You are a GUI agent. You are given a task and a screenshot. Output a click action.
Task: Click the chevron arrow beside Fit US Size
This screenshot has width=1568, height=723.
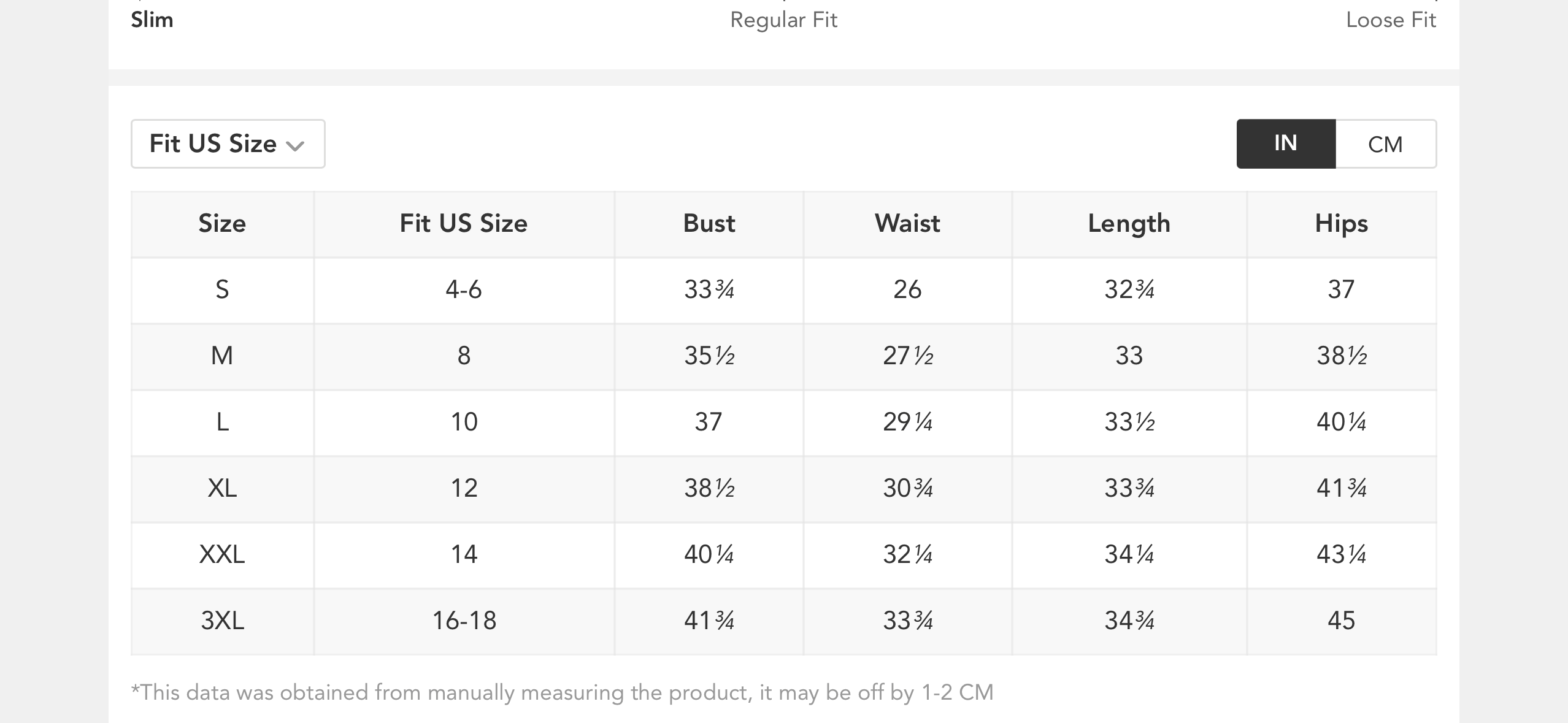click(x=296, y=146)
